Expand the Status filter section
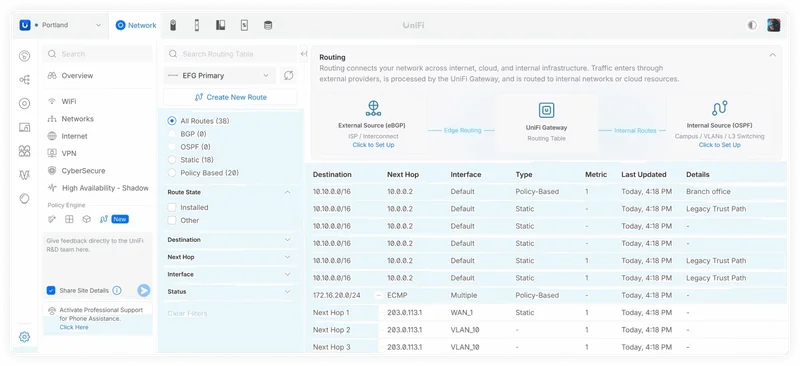The height and width of the screenshot is (366, 800). pyautogui.click(x=287, y=291)
